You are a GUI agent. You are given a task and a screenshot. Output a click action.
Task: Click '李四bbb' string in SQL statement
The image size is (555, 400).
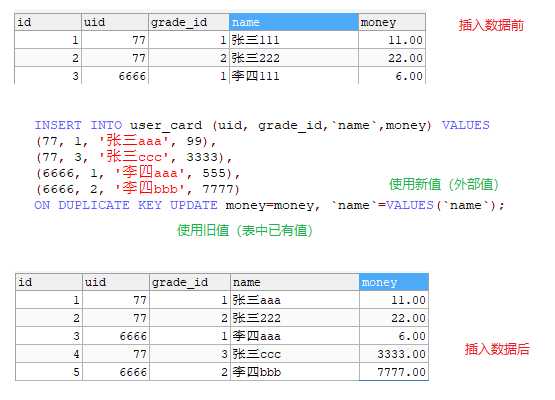tap(150, 189)
